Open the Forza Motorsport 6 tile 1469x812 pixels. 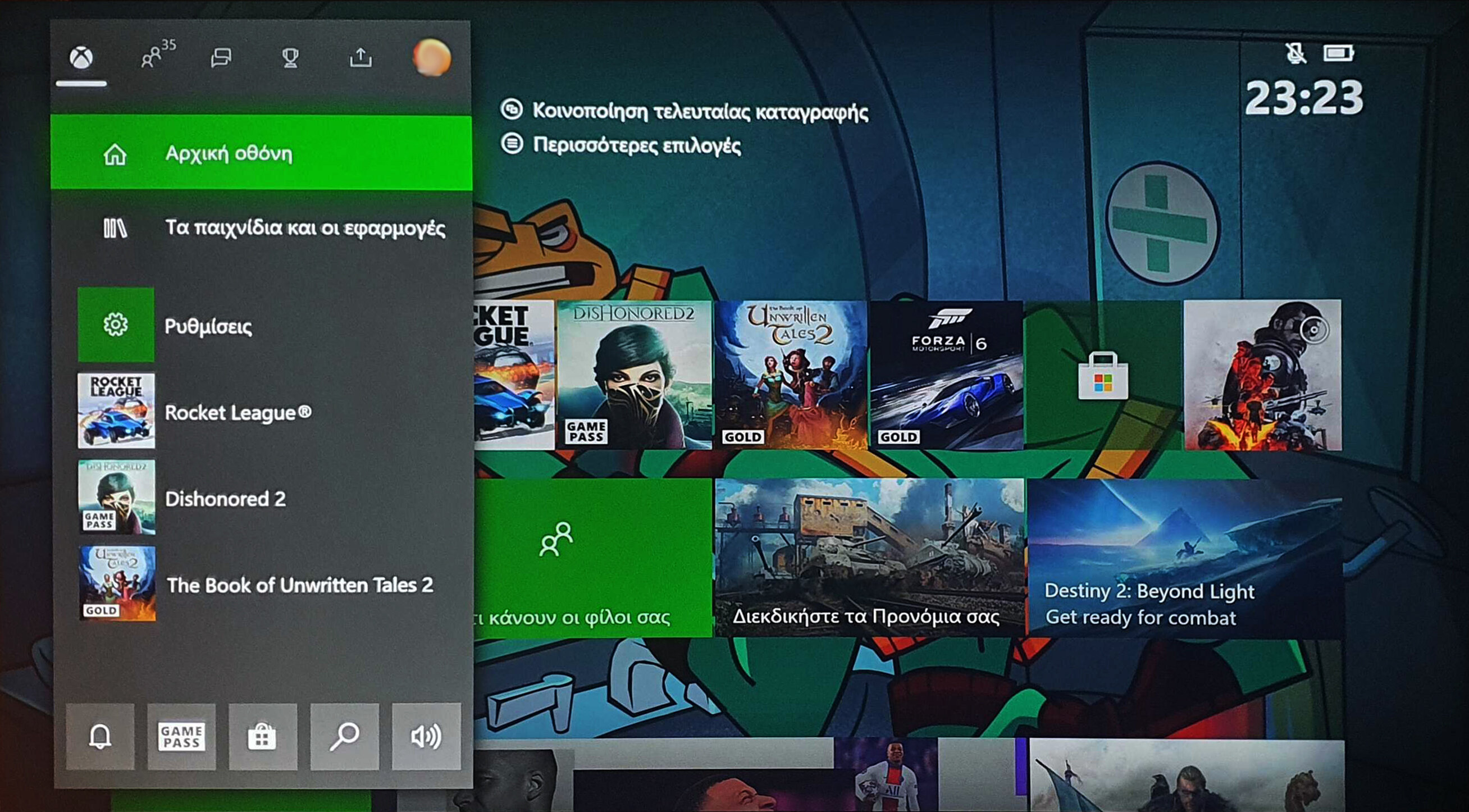[x=947, y=375]
